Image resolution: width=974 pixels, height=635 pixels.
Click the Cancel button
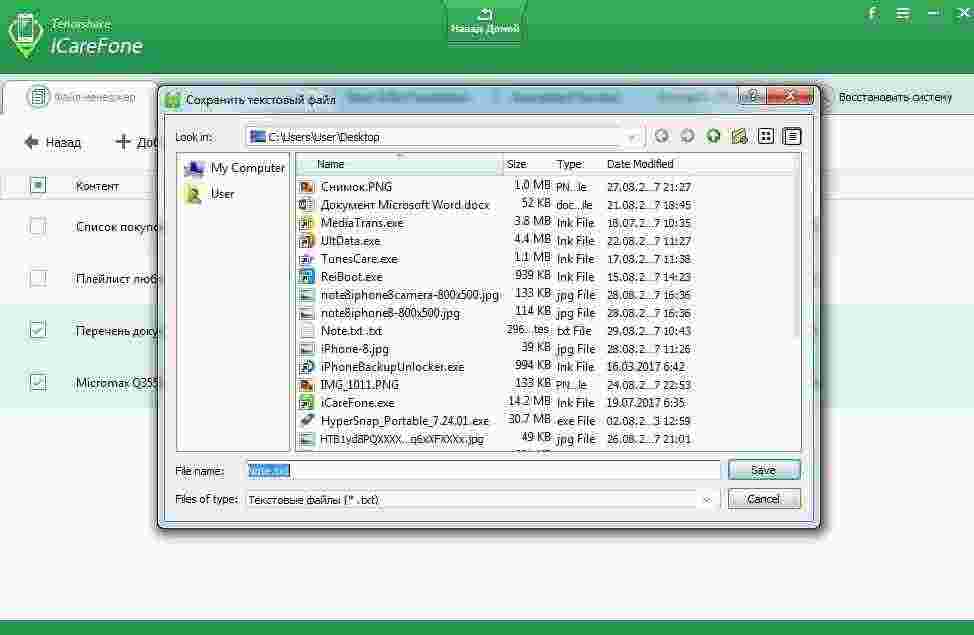[763, 499]
